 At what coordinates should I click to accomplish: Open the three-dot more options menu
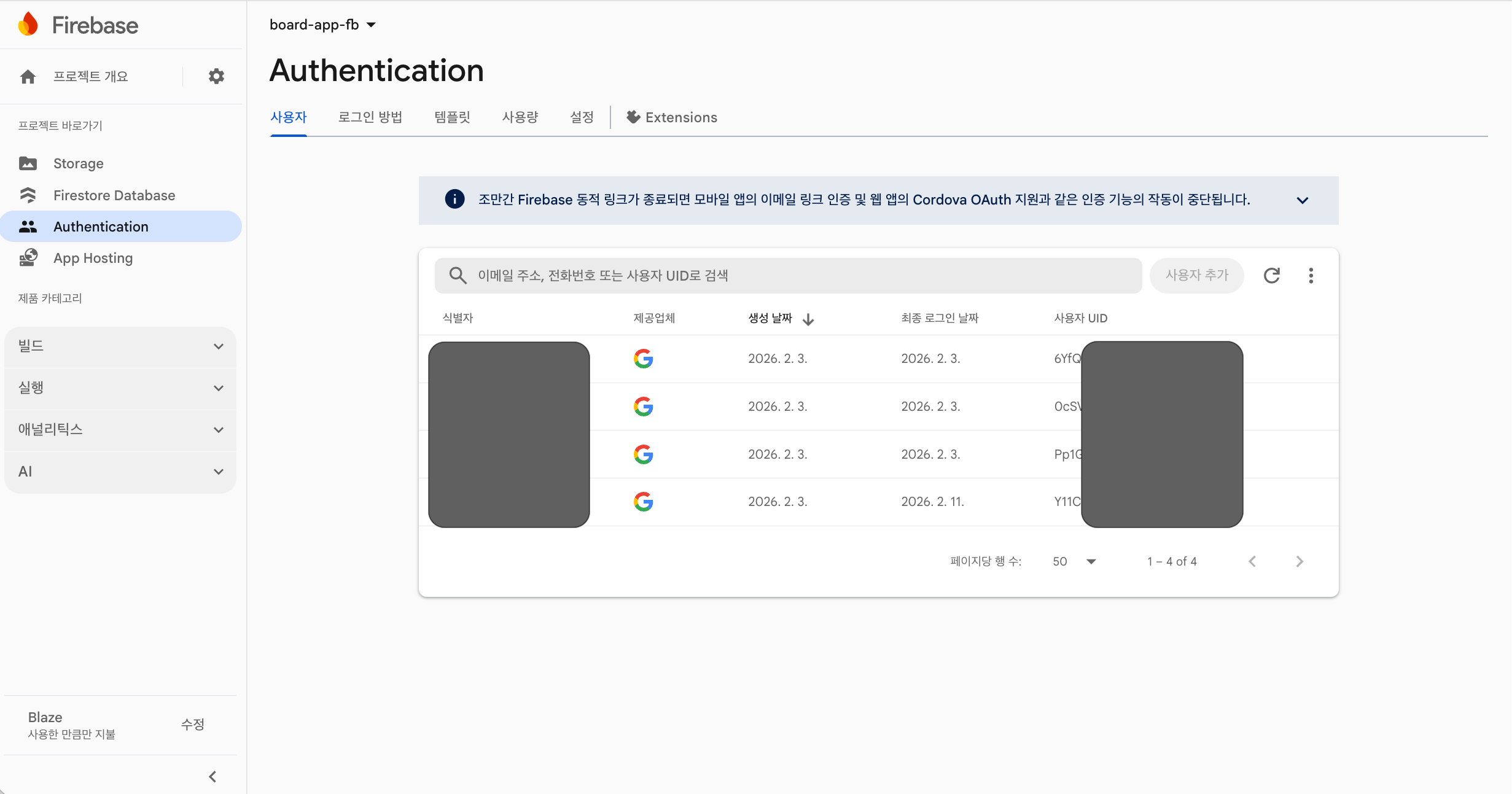tap(1311, 275)
